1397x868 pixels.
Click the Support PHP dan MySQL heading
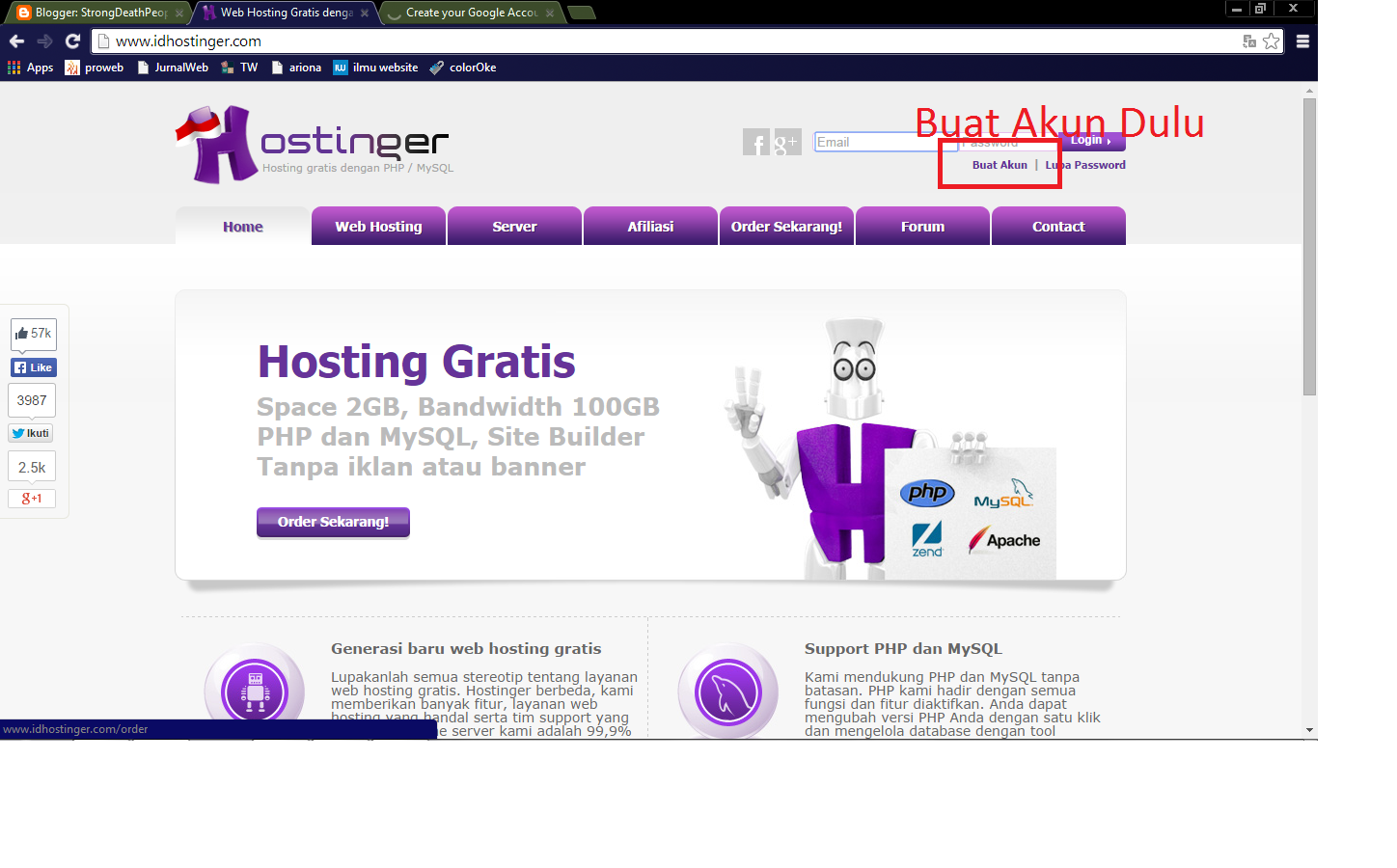pyautogui.click(x=903, y=649)
